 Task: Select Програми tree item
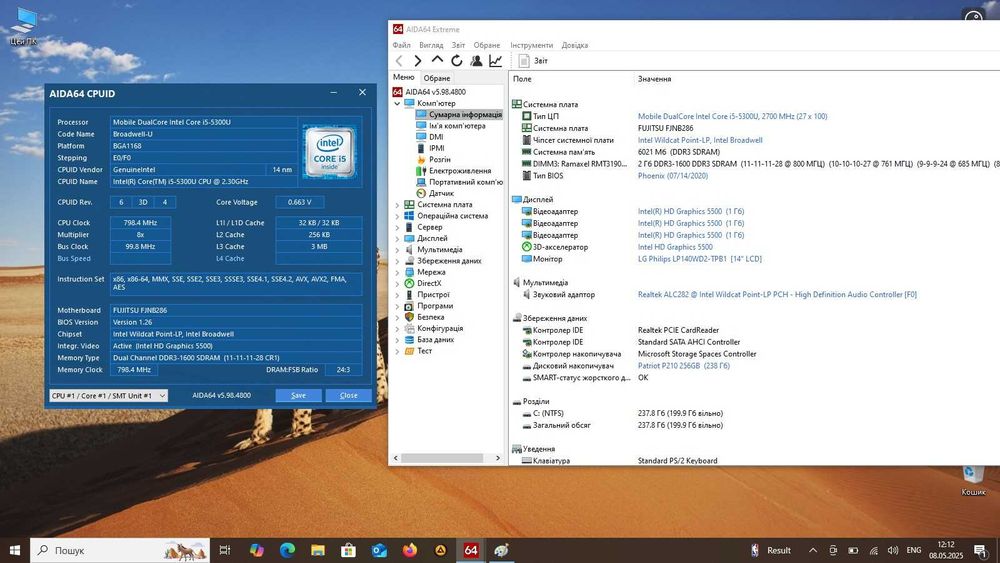coord(435,306)
